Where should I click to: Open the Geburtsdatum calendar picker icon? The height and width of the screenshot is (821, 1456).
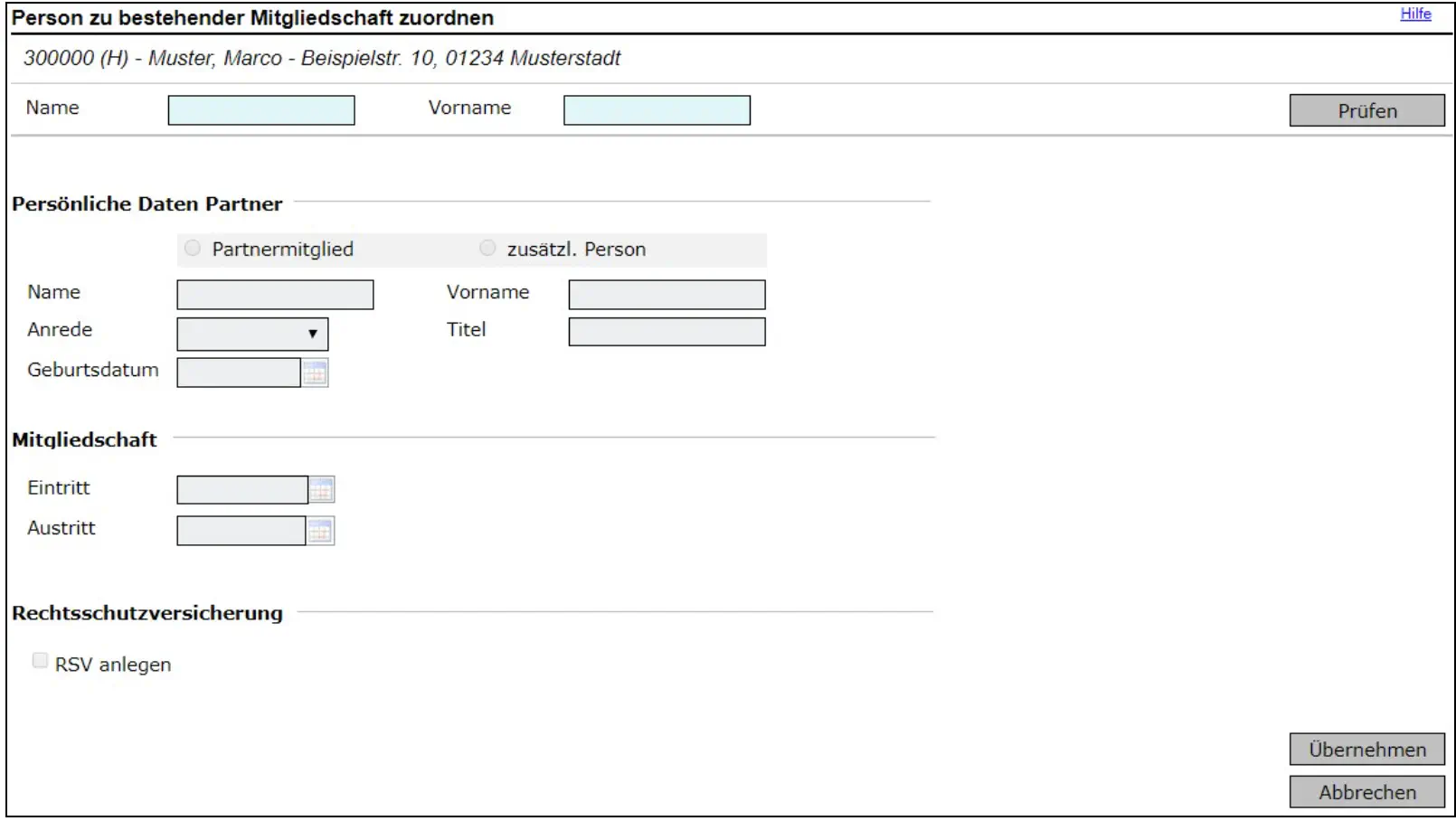pos(315,373)
